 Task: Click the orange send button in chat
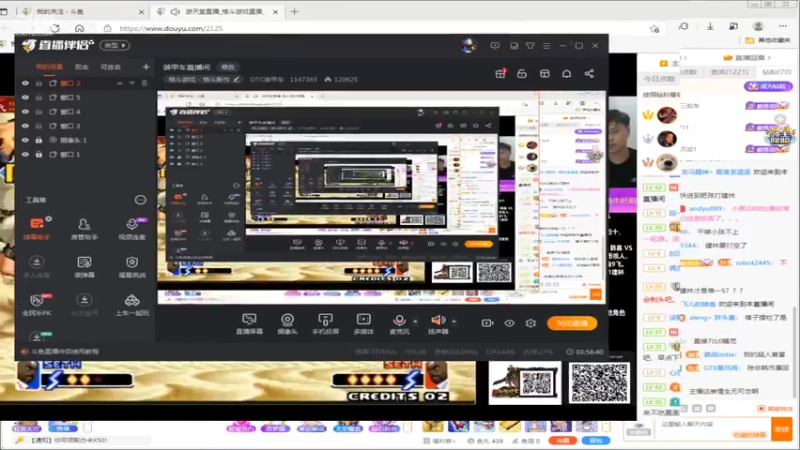pyautogui.click(x=782, y=429)
